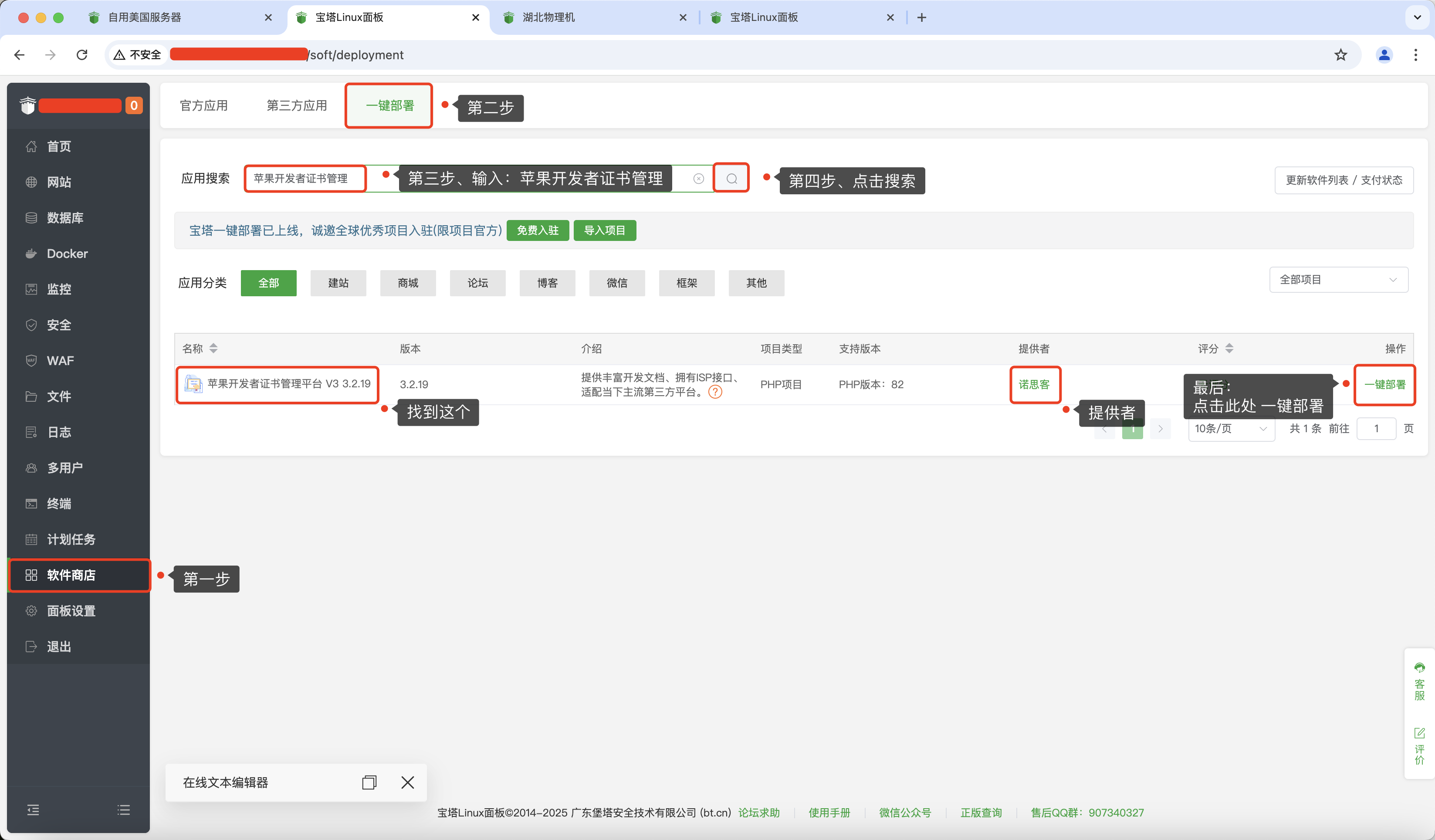1435x840 pixels.
Task: Open provider link 诺思客
Action: coord(1034,384)
